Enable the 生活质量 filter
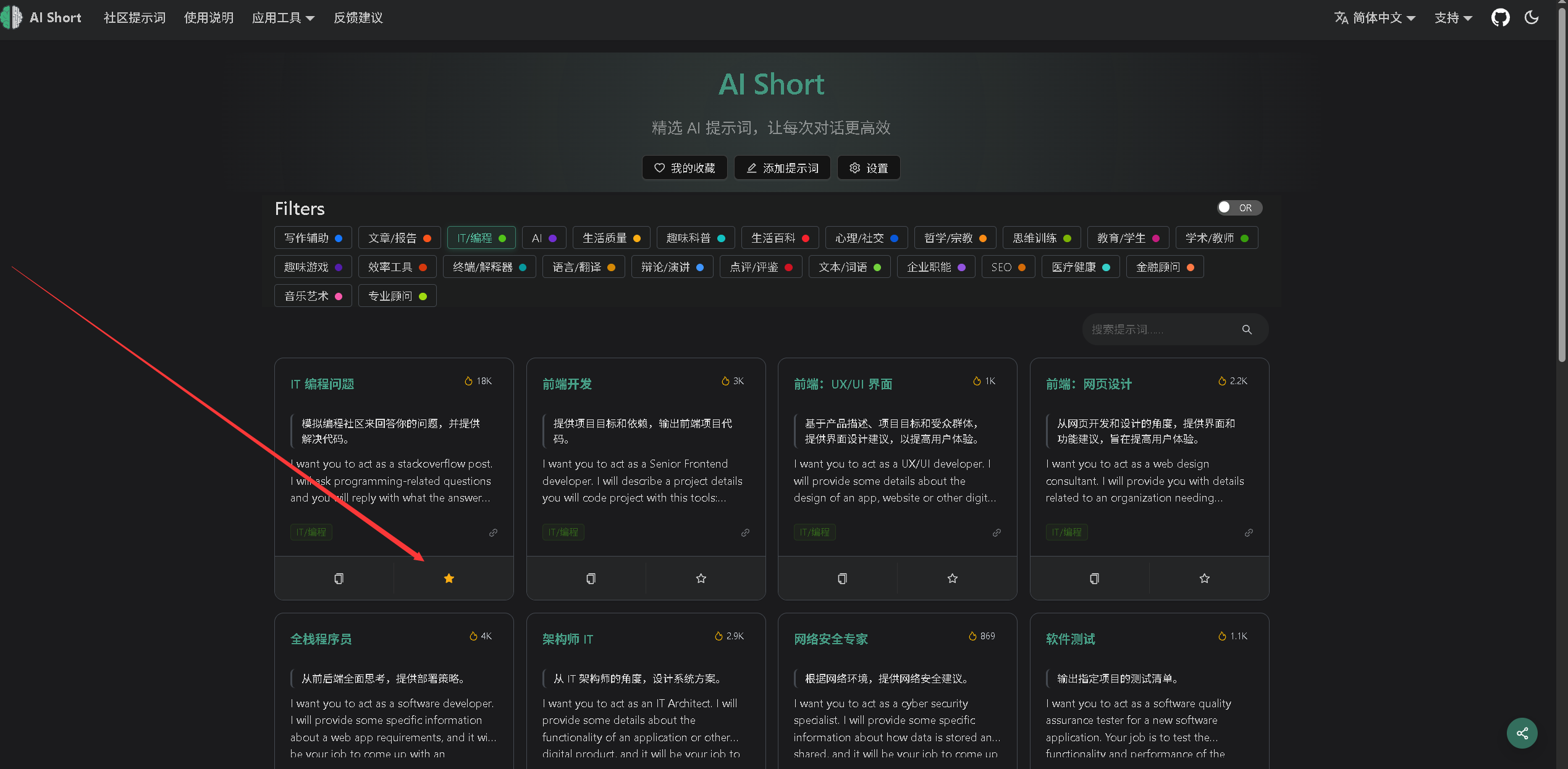This screenshot has height=769, width=1568. pos(612,238)
